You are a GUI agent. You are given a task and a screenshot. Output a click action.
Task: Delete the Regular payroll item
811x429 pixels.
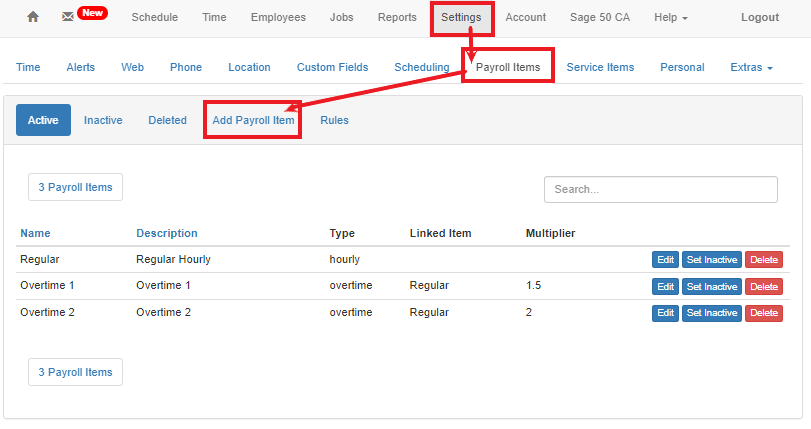pyautogui.click(x=764, y=260)
